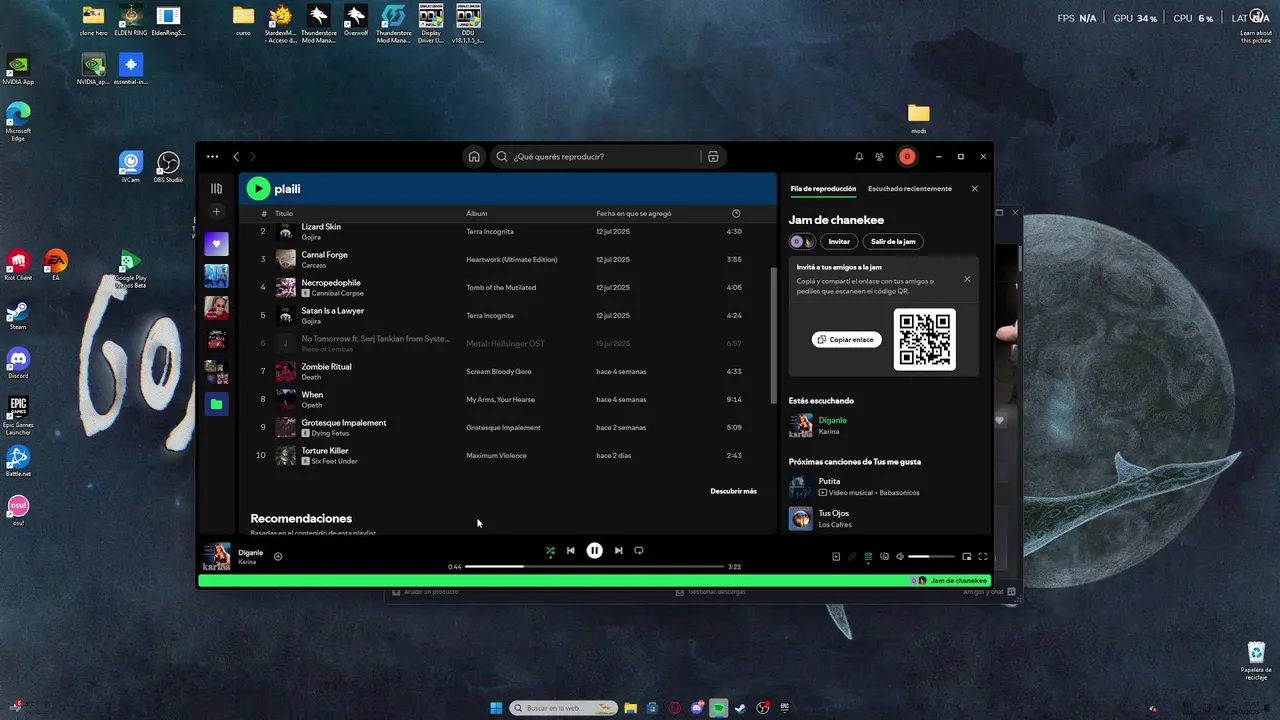1280x720 pixels.
Task: Open Discord from the taskbar
Action: [696, 708]
